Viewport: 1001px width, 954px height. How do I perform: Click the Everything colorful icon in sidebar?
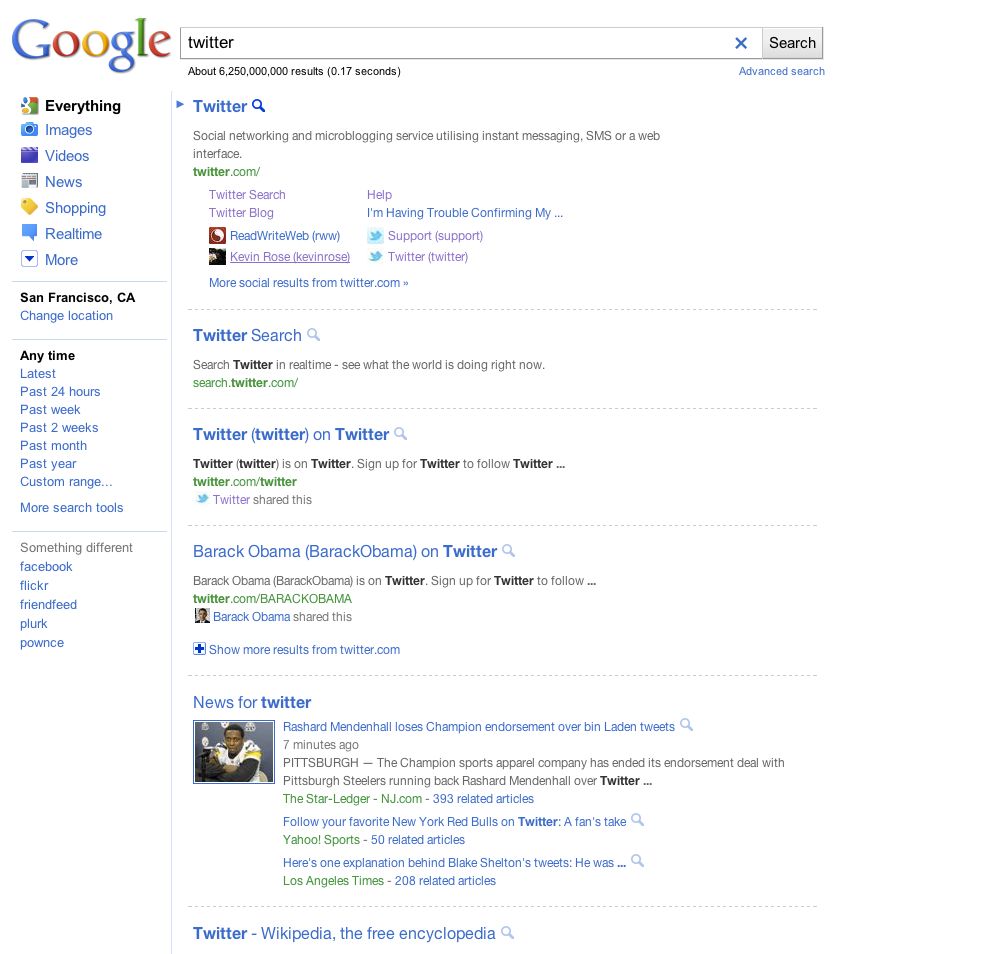click(x=29, y=105)
